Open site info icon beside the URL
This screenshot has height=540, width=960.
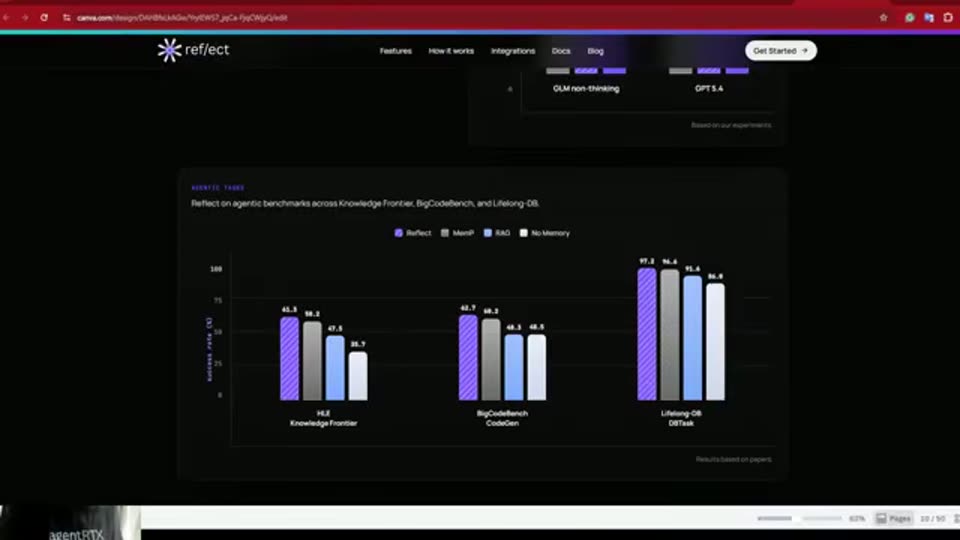click(x=66, y=18)
